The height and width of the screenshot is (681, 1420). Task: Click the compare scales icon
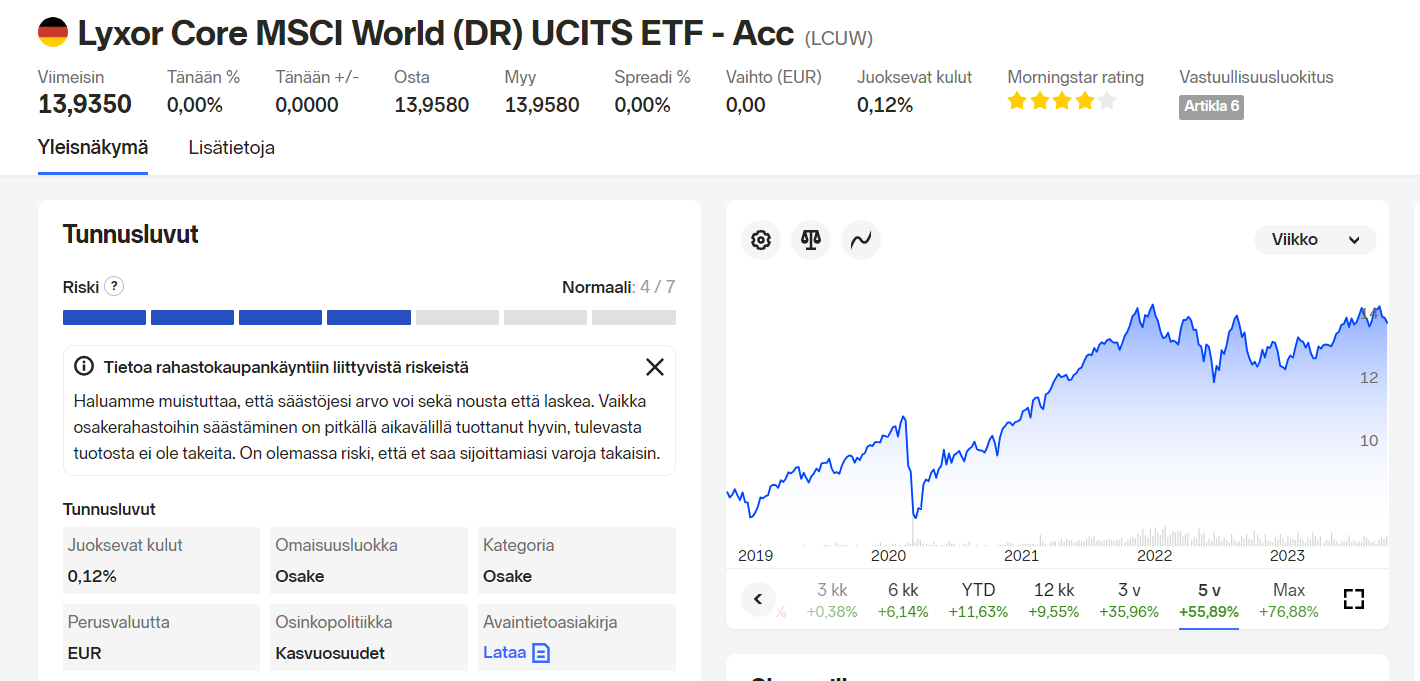click(811, 240)
